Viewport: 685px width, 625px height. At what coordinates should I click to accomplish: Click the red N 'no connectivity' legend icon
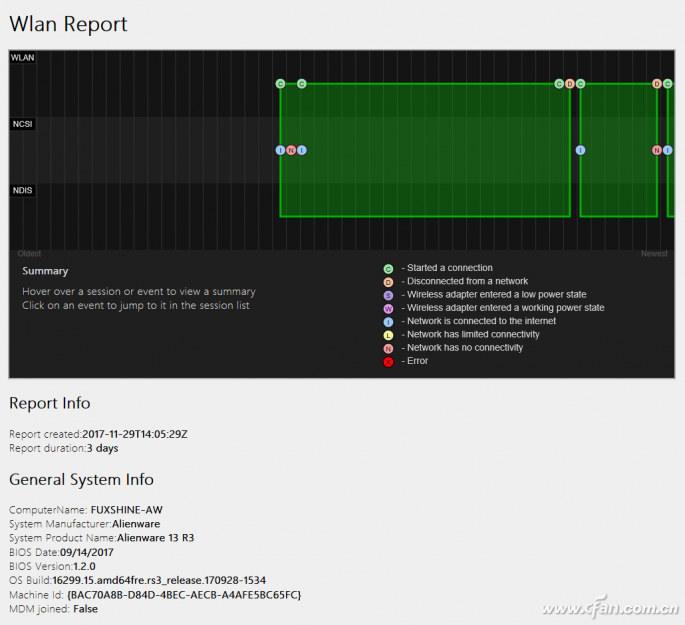(x=388, y=349)
